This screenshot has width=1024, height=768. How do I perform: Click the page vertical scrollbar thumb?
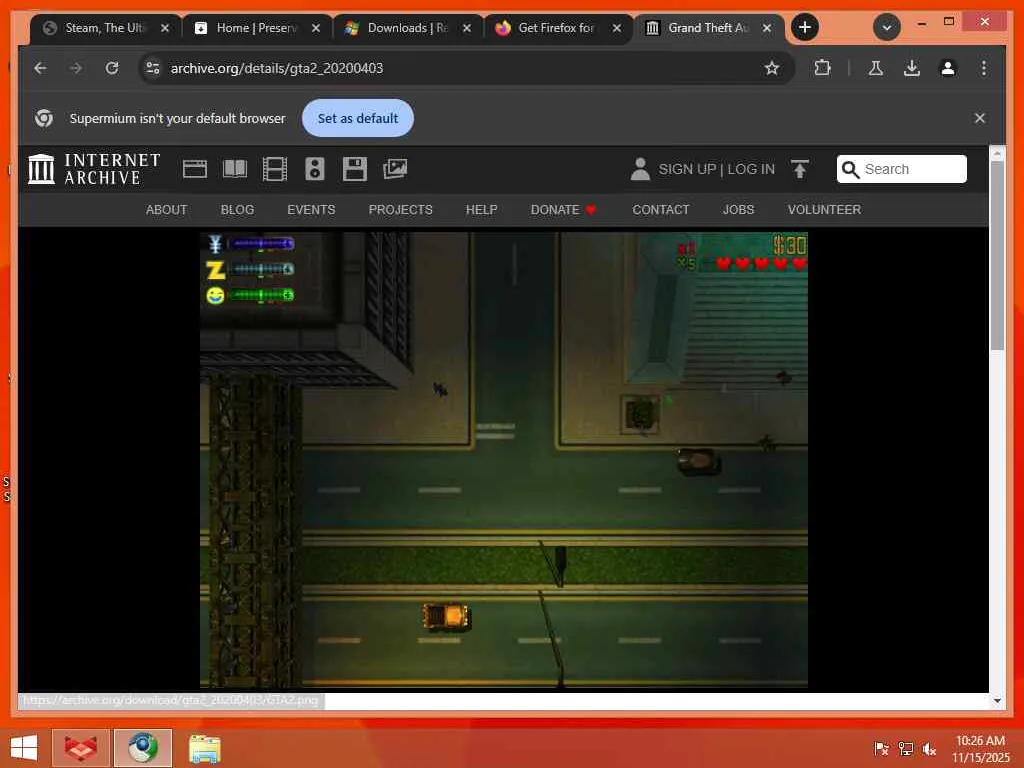click(x=997, y=255)
